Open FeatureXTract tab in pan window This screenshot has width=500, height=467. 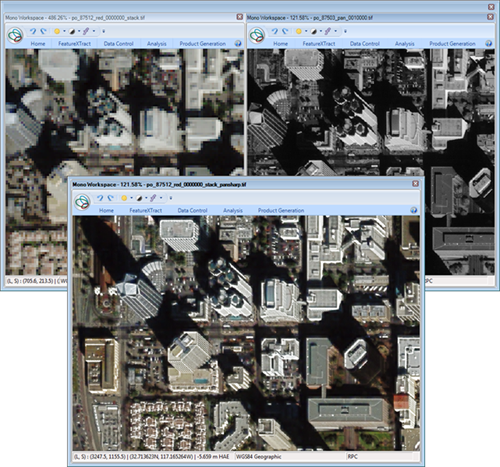[319, 44]
